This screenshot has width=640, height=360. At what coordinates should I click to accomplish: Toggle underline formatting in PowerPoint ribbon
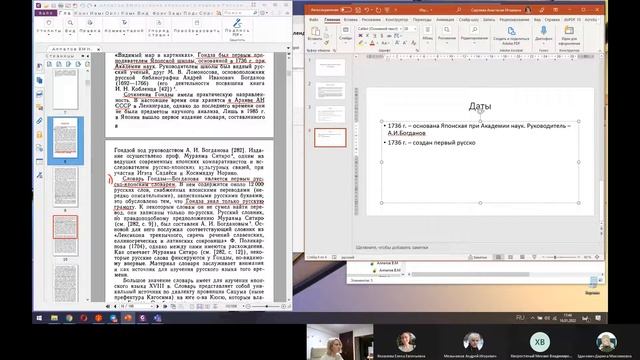click(374, 36)
